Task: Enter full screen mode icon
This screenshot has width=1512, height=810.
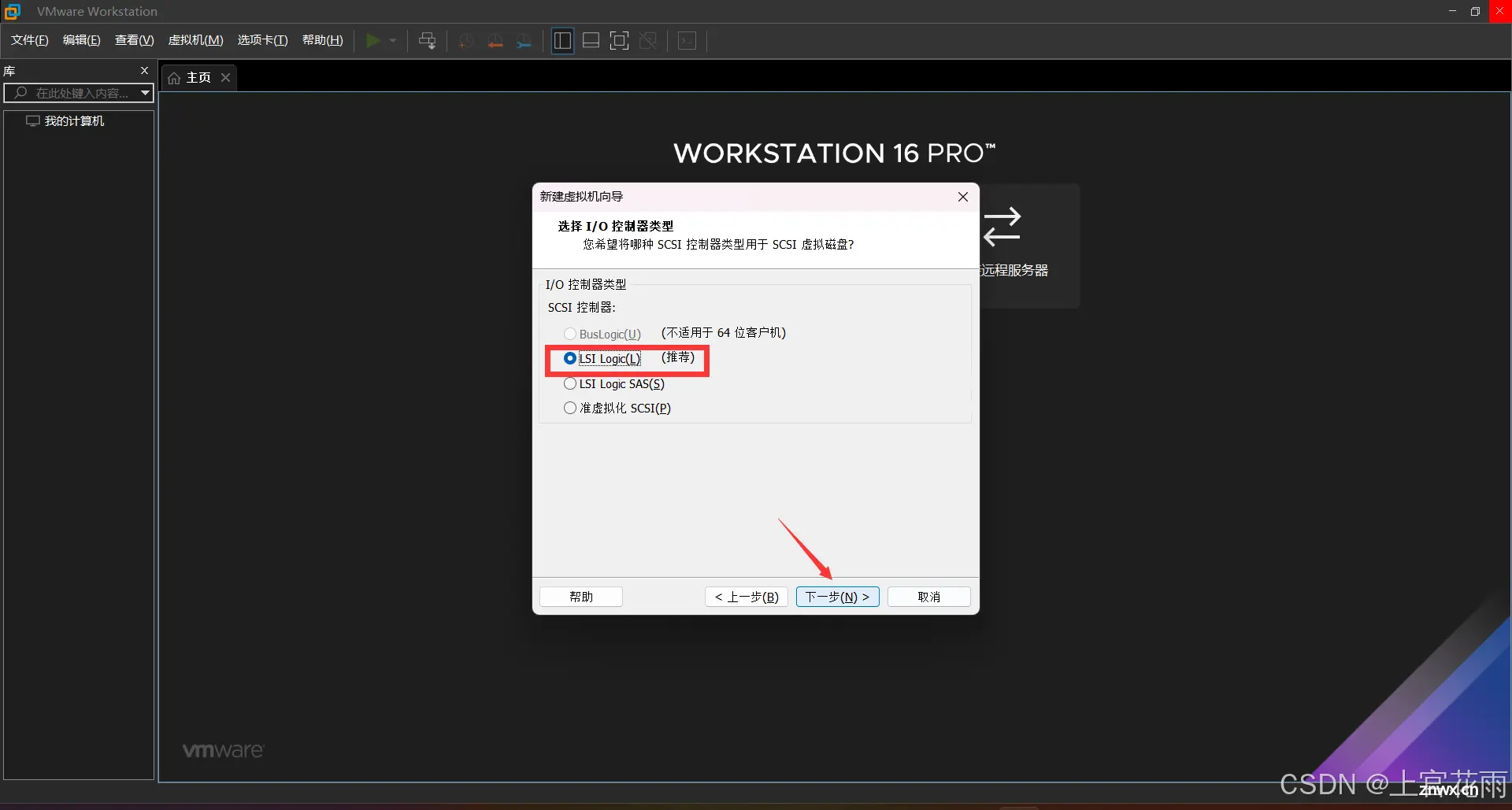Action: [x=620, y=41]
